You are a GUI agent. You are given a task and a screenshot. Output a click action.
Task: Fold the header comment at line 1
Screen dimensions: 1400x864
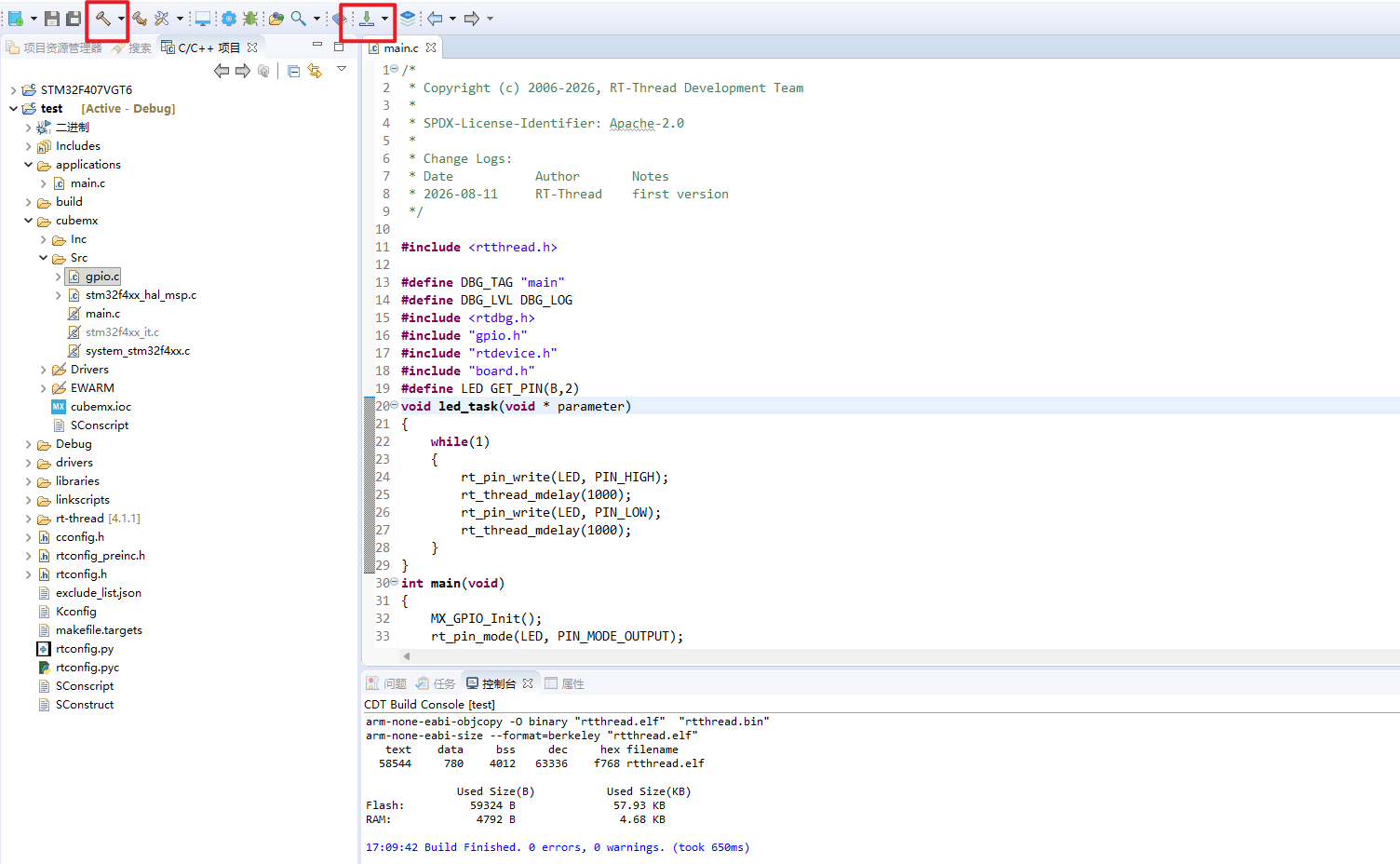[x=395, y=69]
